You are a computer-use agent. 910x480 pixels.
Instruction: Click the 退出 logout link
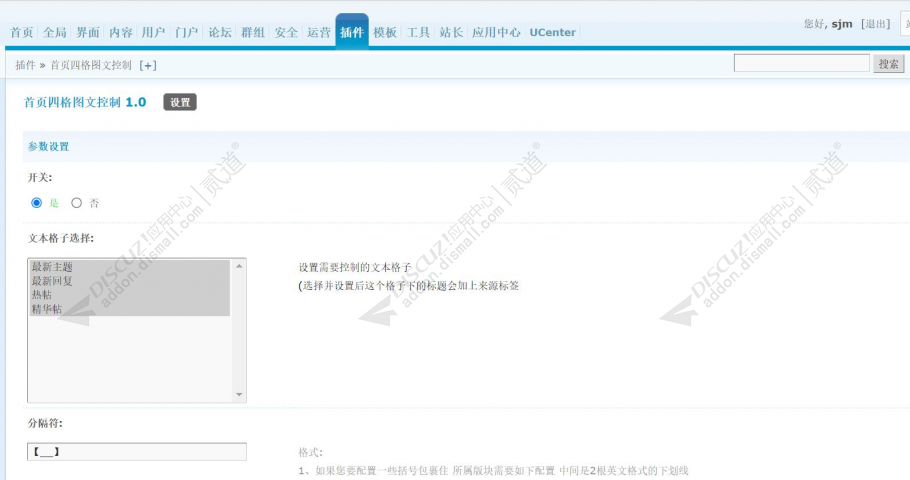pyautogui.click(x=876, y=24)
